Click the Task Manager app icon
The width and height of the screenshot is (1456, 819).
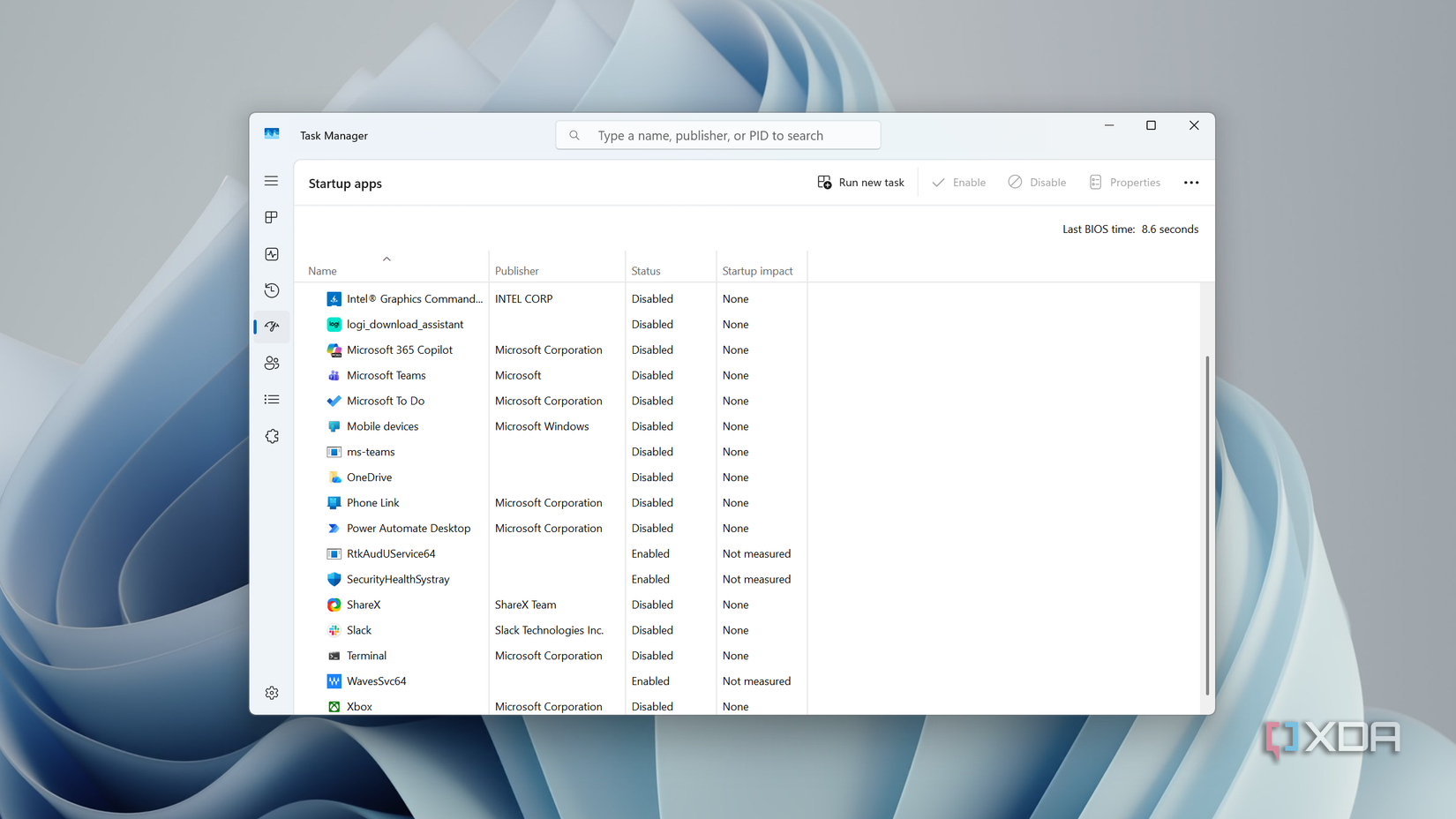[x=272, y=134]
